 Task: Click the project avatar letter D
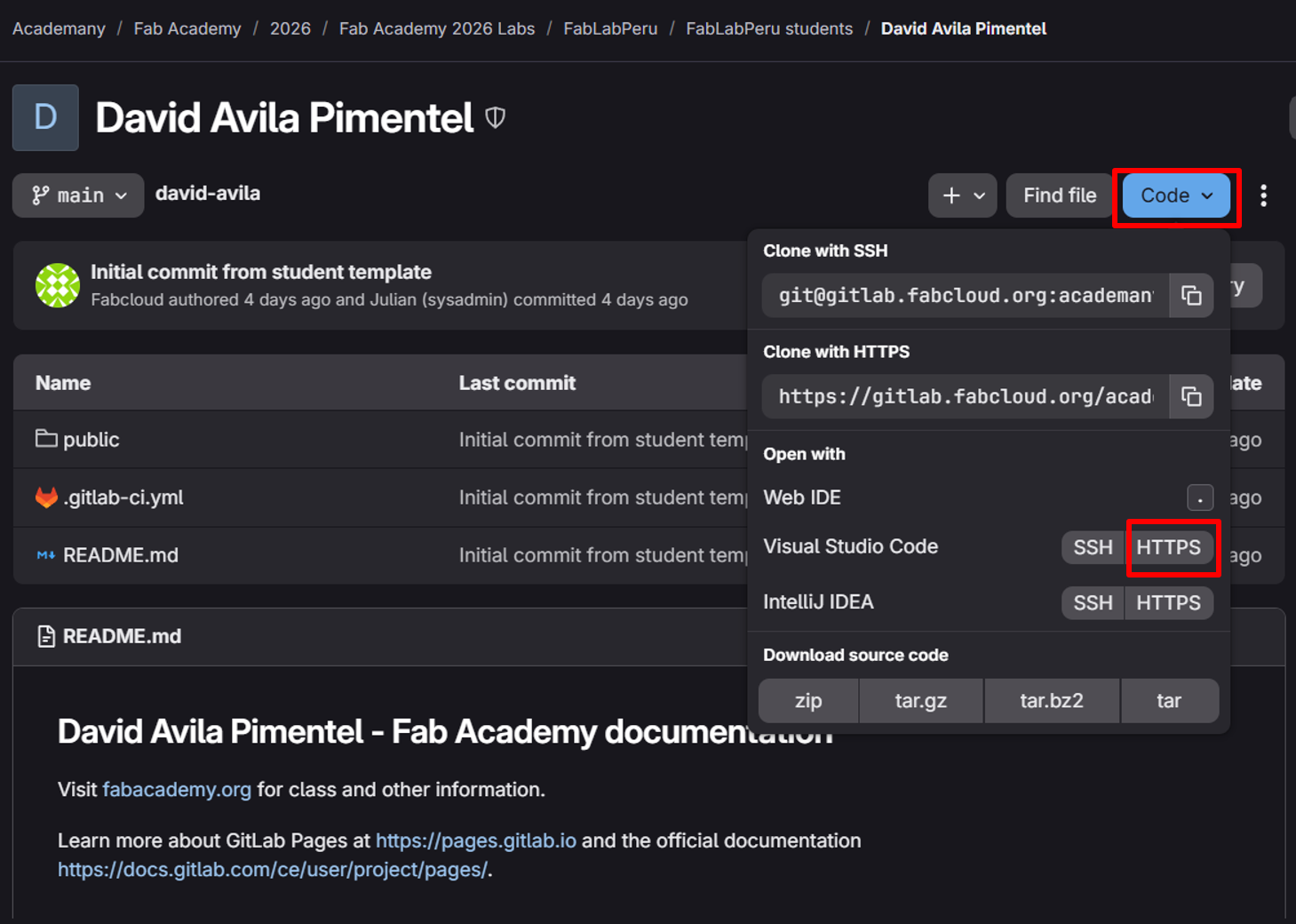(x=45, y=117)
